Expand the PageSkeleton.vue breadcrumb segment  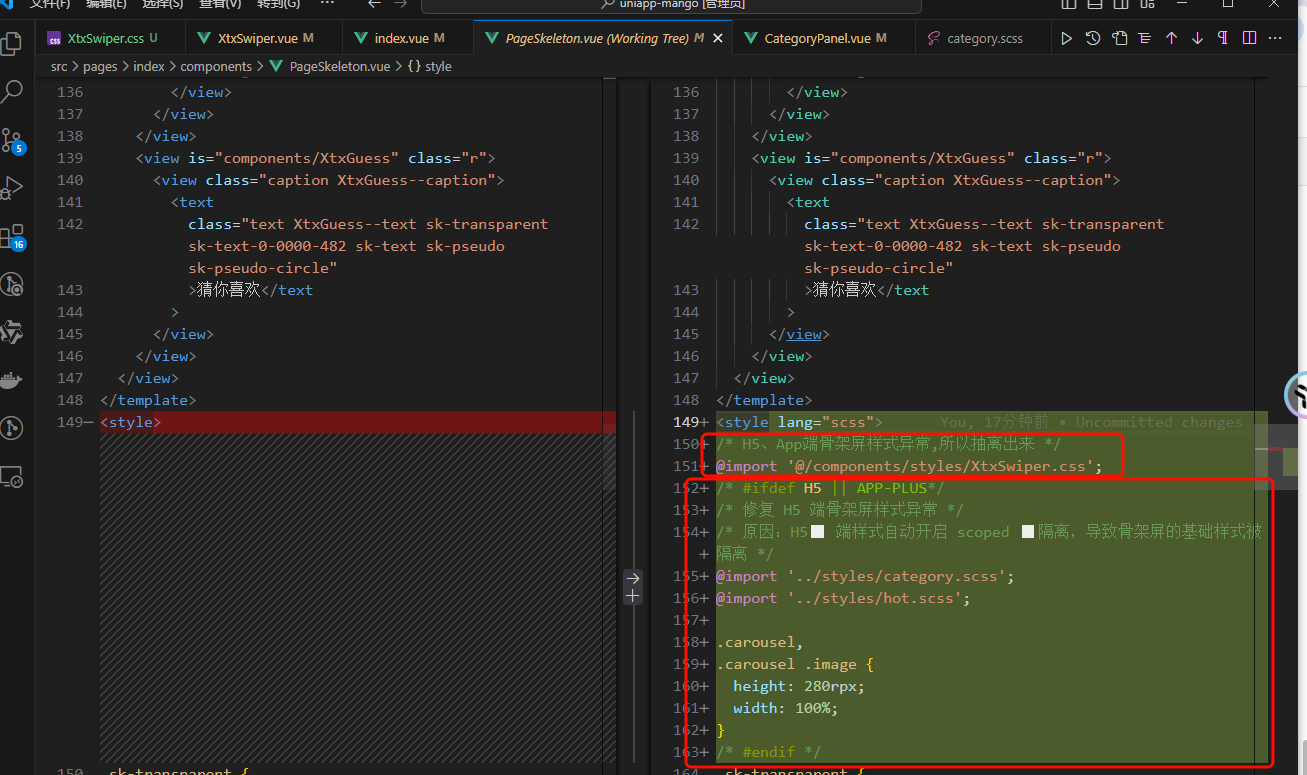click(330, 66)
